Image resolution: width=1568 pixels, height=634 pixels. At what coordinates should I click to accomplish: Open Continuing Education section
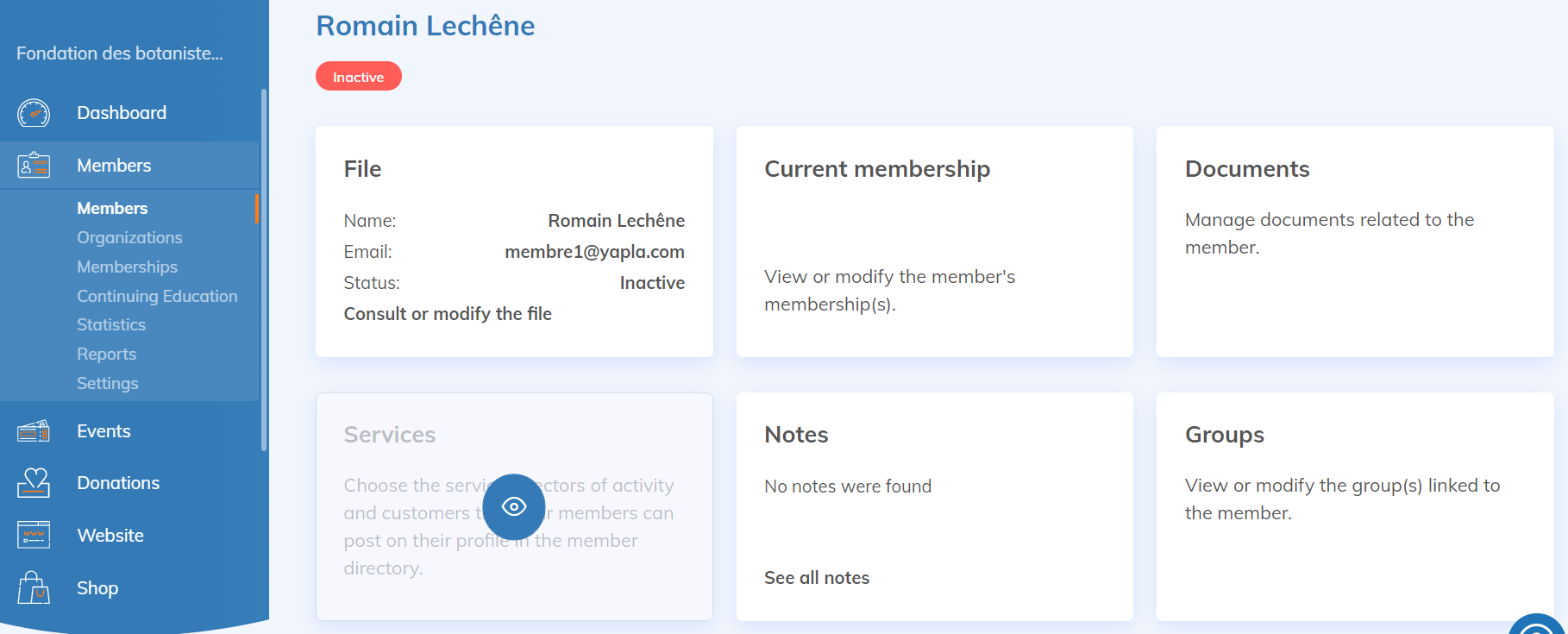pyautogui.click(x=157, y=296)
